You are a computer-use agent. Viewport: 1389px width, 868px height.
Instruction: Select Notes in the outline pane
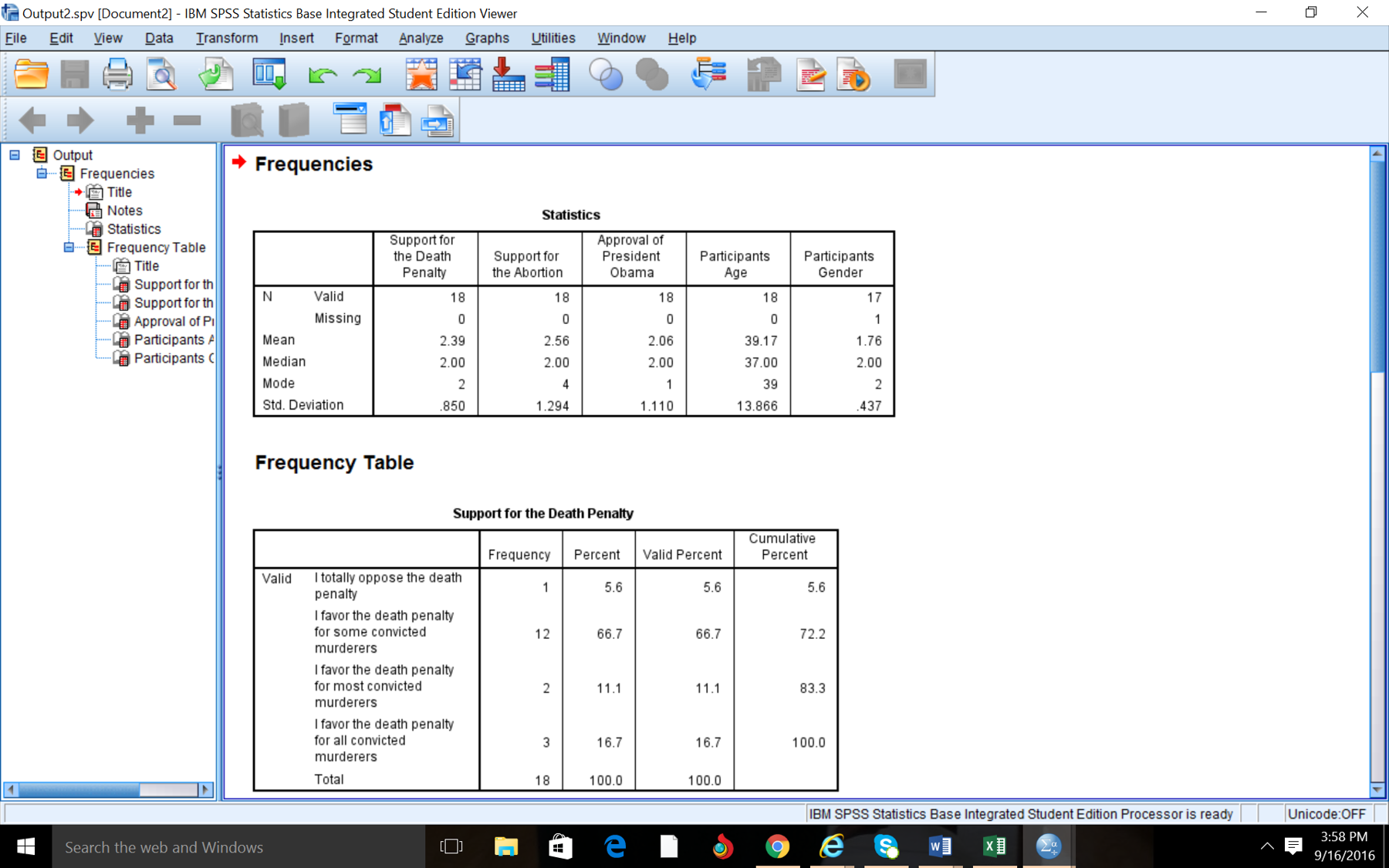[x=126, y=210]
